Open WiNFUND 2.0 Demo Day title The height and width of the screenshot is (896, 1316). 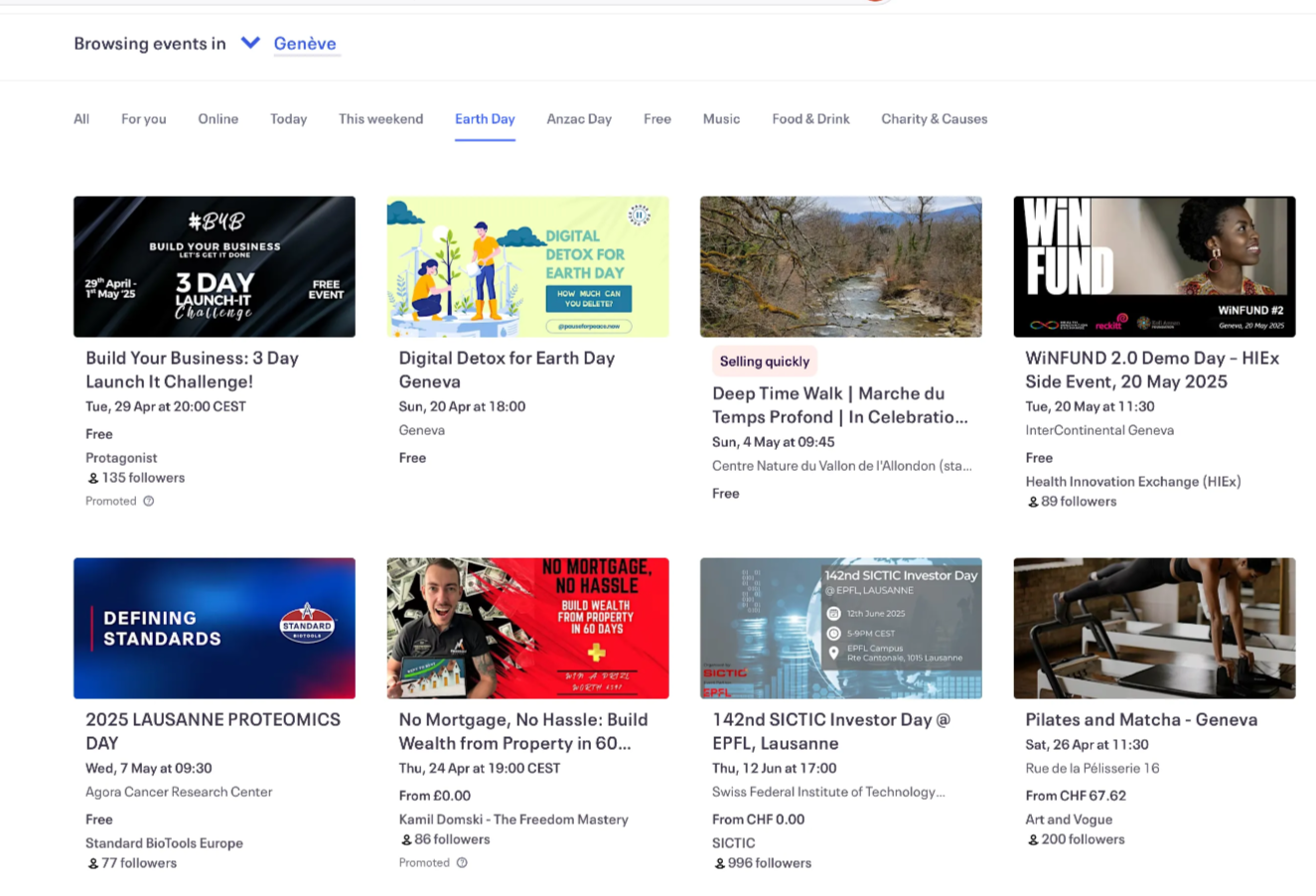pos(1152,370)
